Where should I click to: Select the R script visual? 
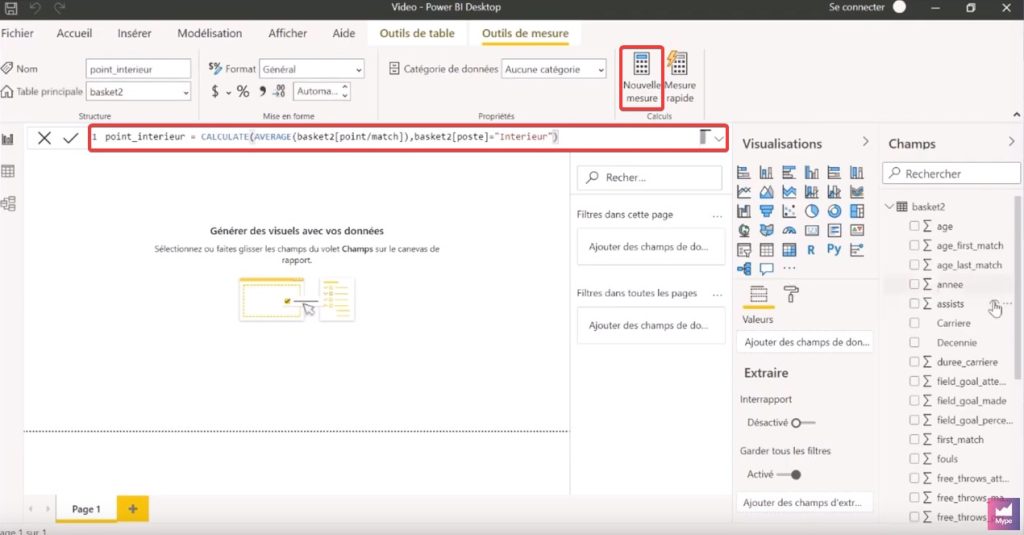click(811, 250)
